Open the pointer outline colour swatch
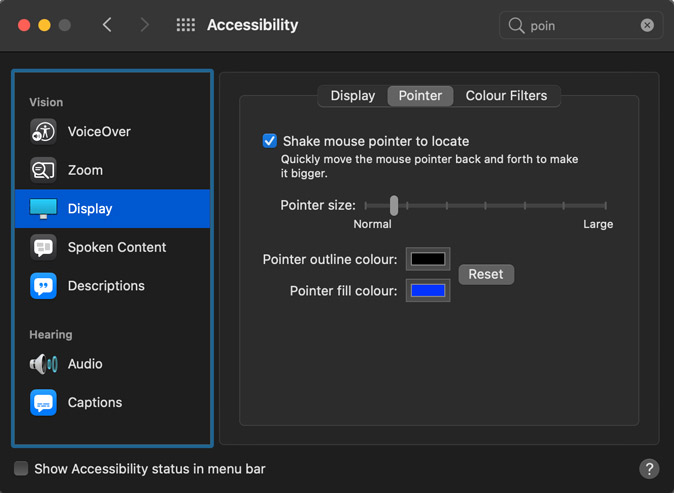The height and width of the screenshot is (493, 674). tap(428, 260)
